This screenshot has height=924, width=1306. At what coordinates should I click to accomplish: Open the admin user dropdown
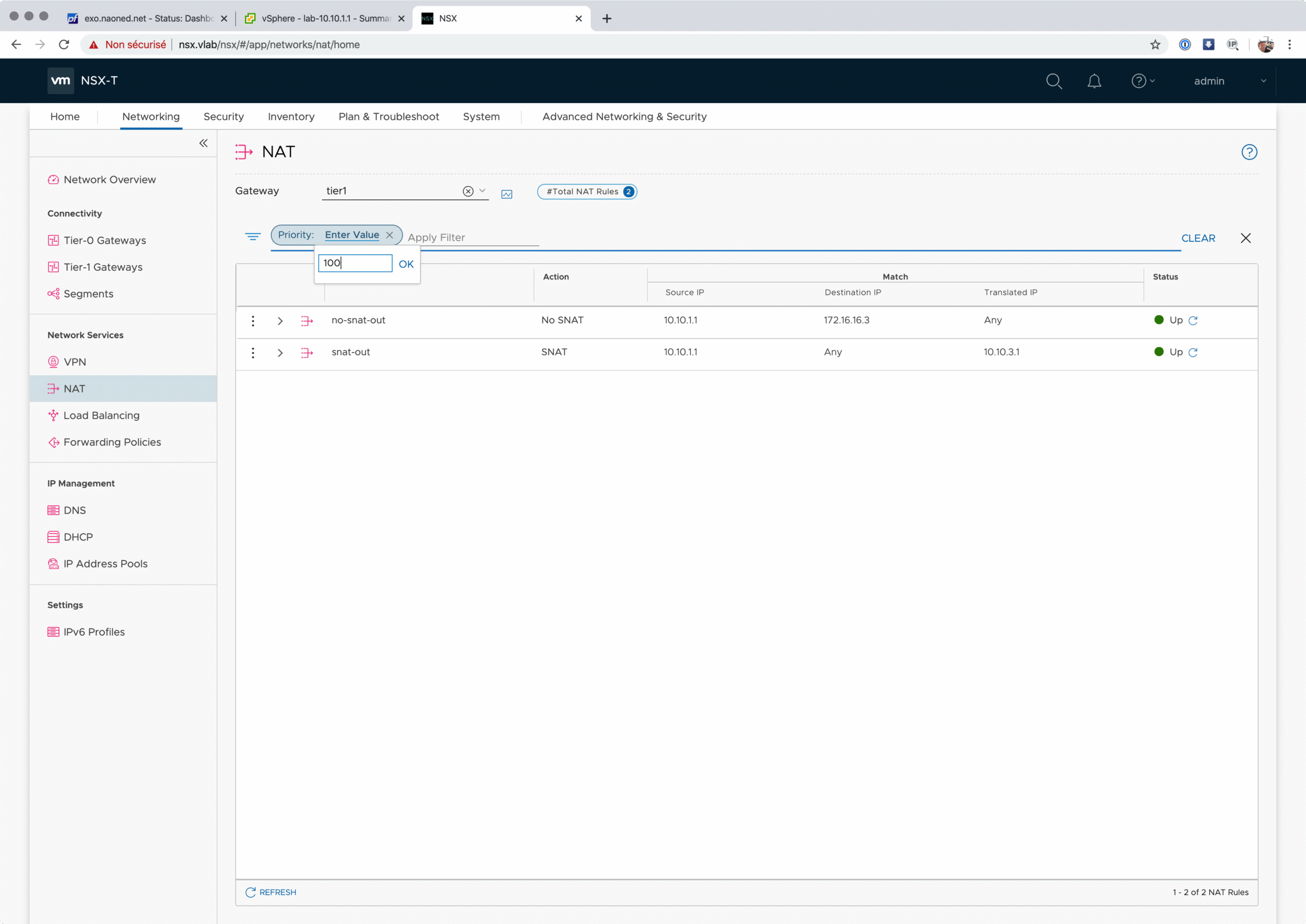pos(1228,81)
